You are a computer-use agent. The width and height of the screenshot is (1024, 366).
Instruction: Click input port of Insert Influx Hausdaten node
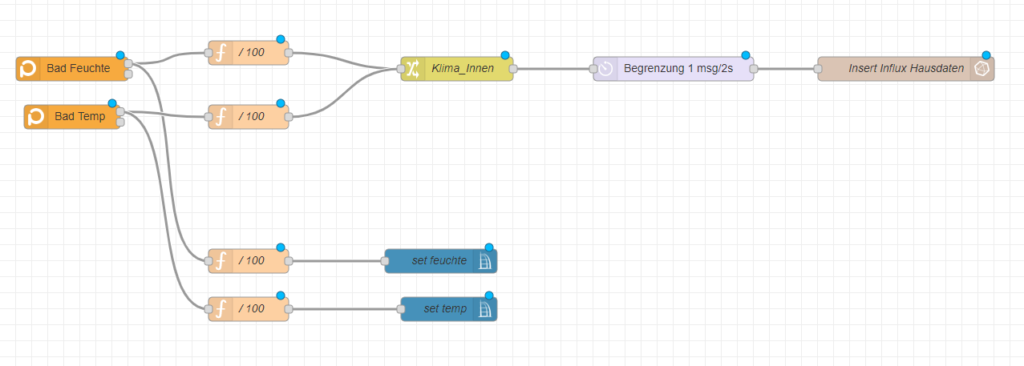click(818, 69)
